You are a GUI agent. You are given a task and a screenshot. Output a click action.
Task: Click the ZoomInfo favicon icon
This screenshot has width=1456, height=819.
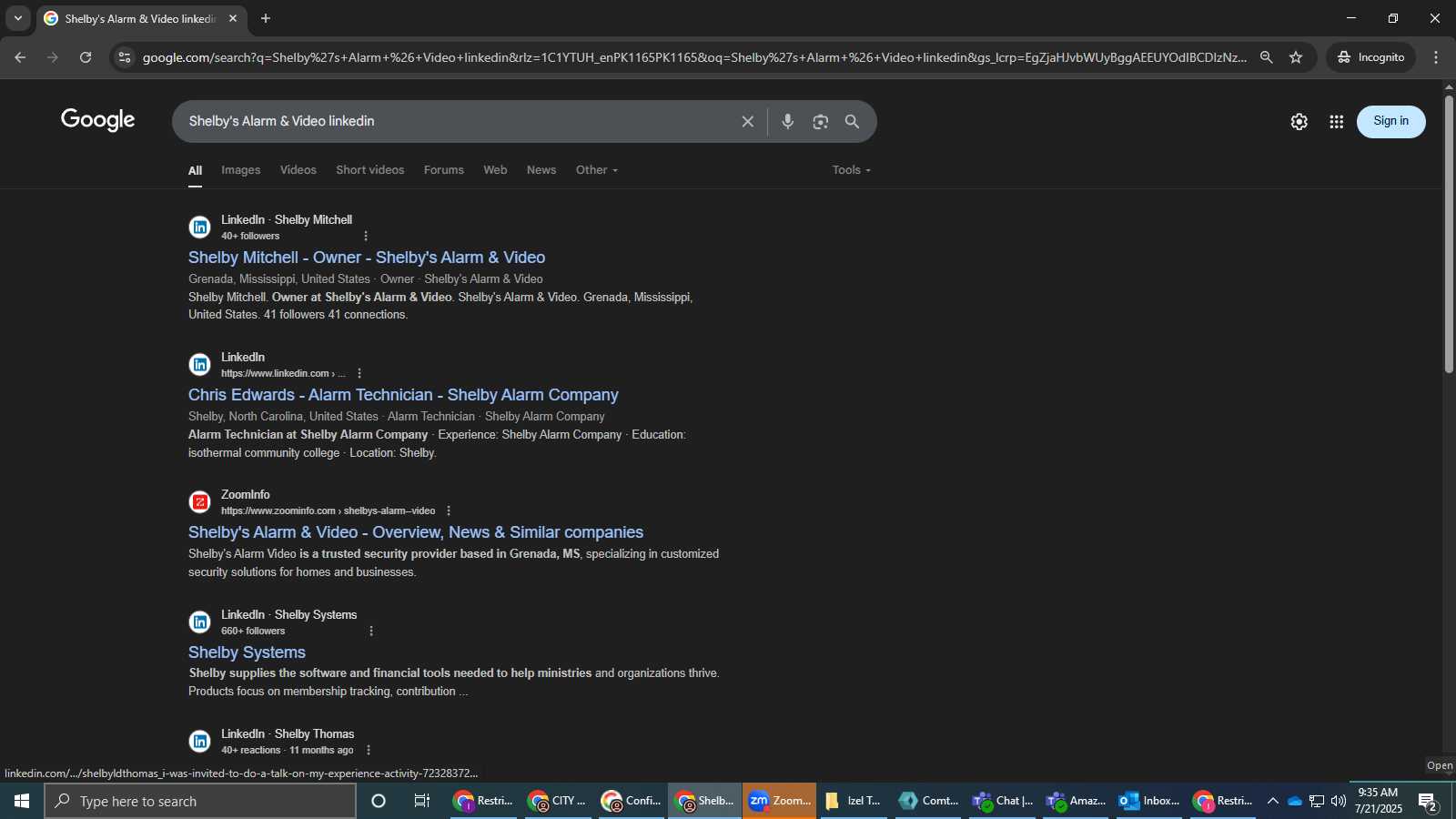[200, 502]
